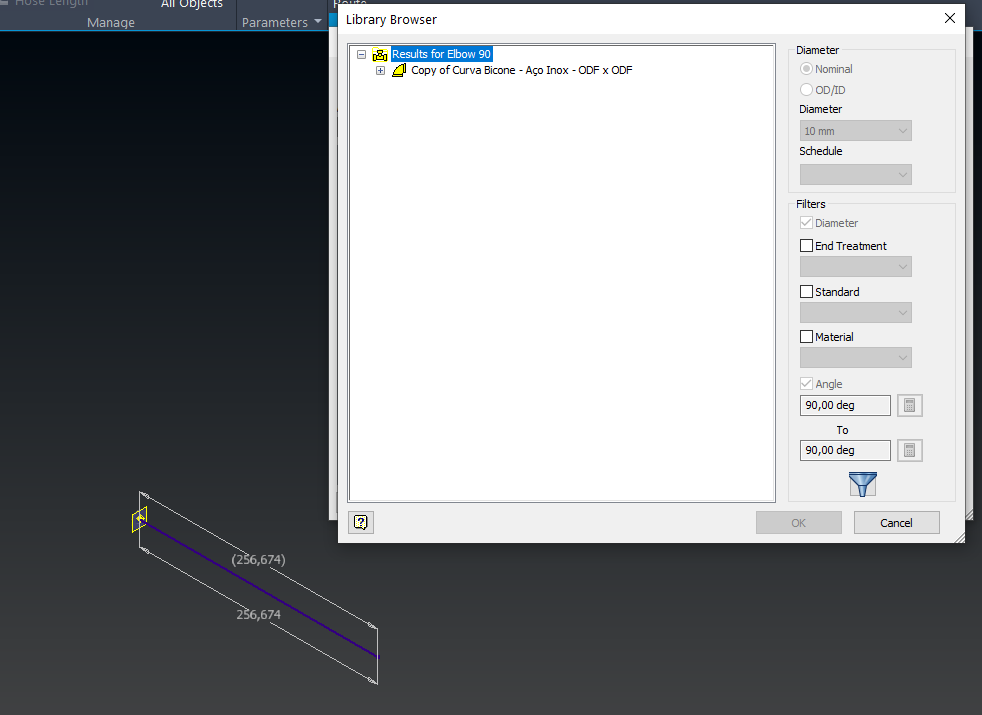Open the Schedule dropdown
Screen dimensions: 982x715
click(855, 175)
